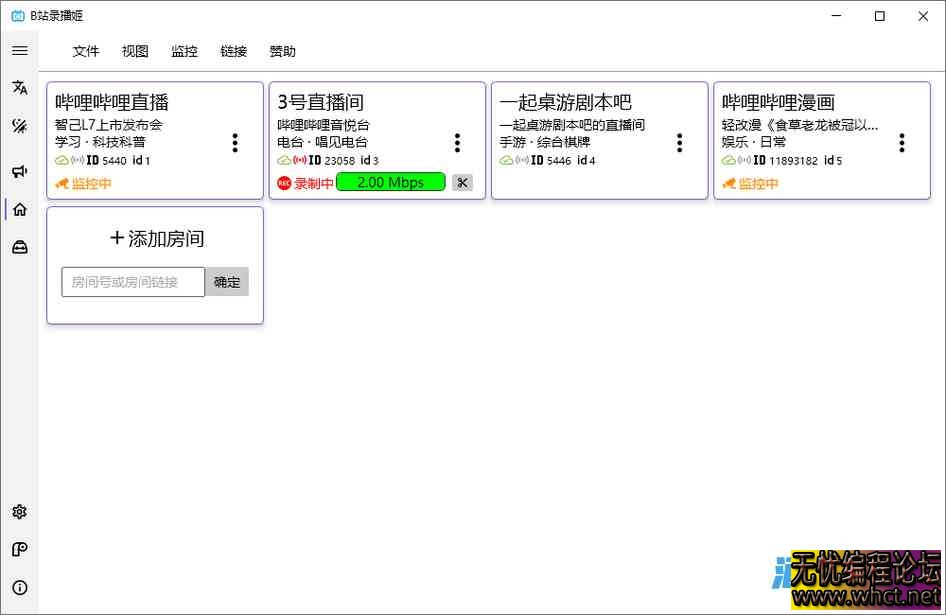This screenshot has width=946, height=615.
Task: Toggle 录制中 status on 3号直播间 card
Action: tap(311, 182)
